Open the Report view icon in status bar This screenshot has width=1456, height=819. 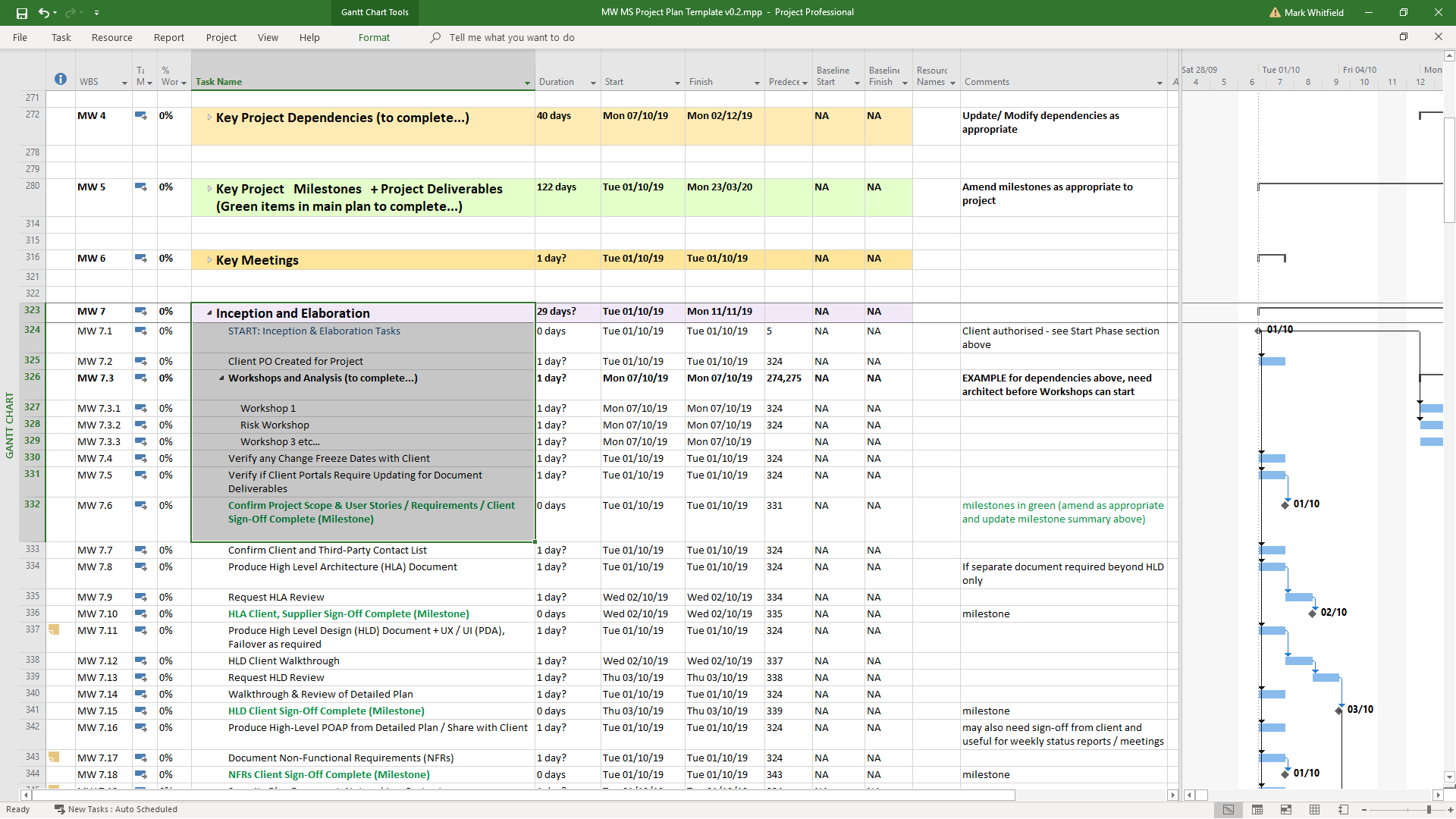click(1344, 810)
